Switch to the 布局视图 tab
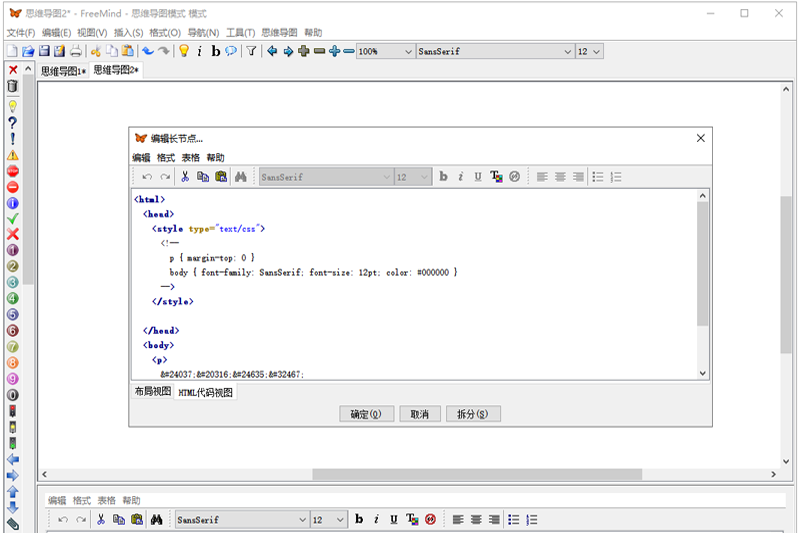Viewport: 800px width, 533px height. 153,391
